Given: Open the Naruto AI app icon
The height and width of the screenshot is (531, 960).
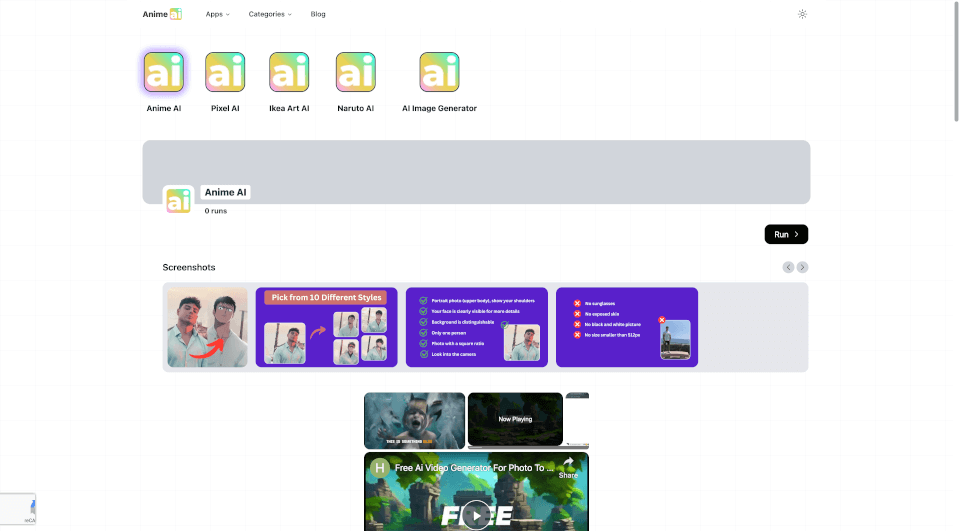Looking at the screenshot, I should [x=355, y=72].
